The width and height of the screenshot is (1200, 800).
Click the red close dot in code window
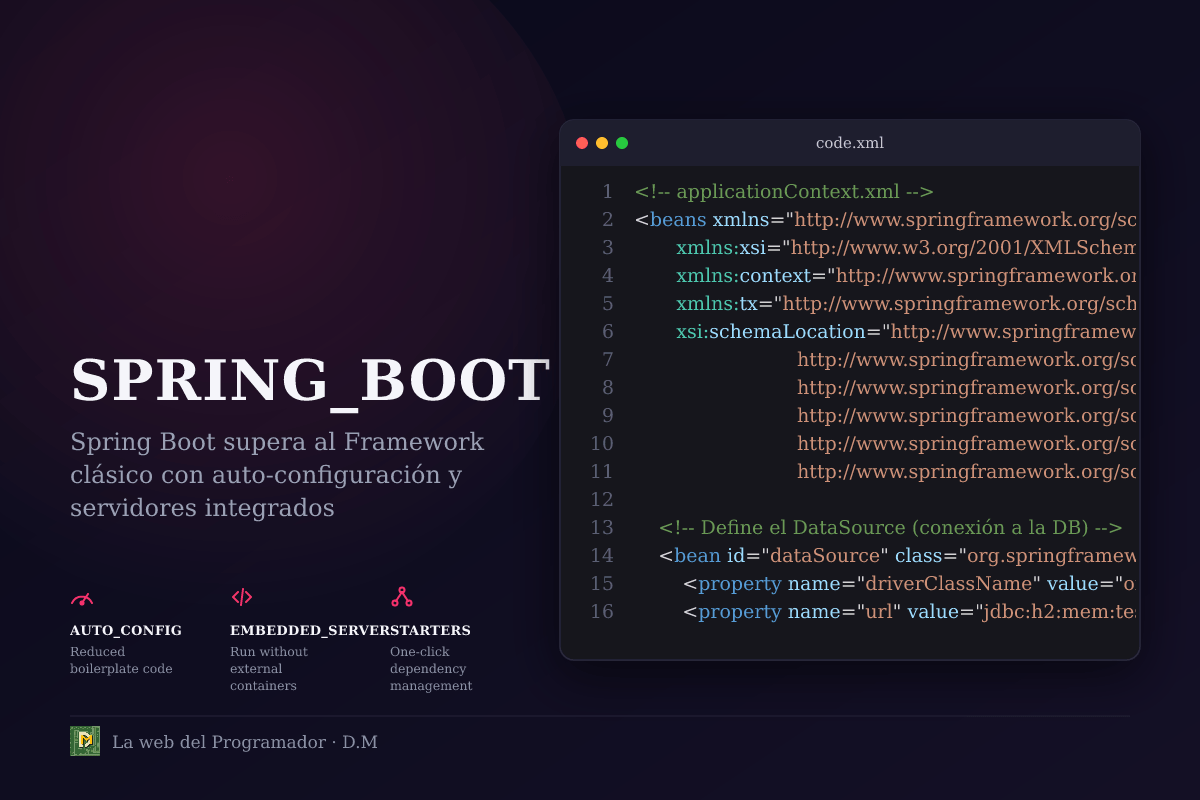click(x=582, y=143)
